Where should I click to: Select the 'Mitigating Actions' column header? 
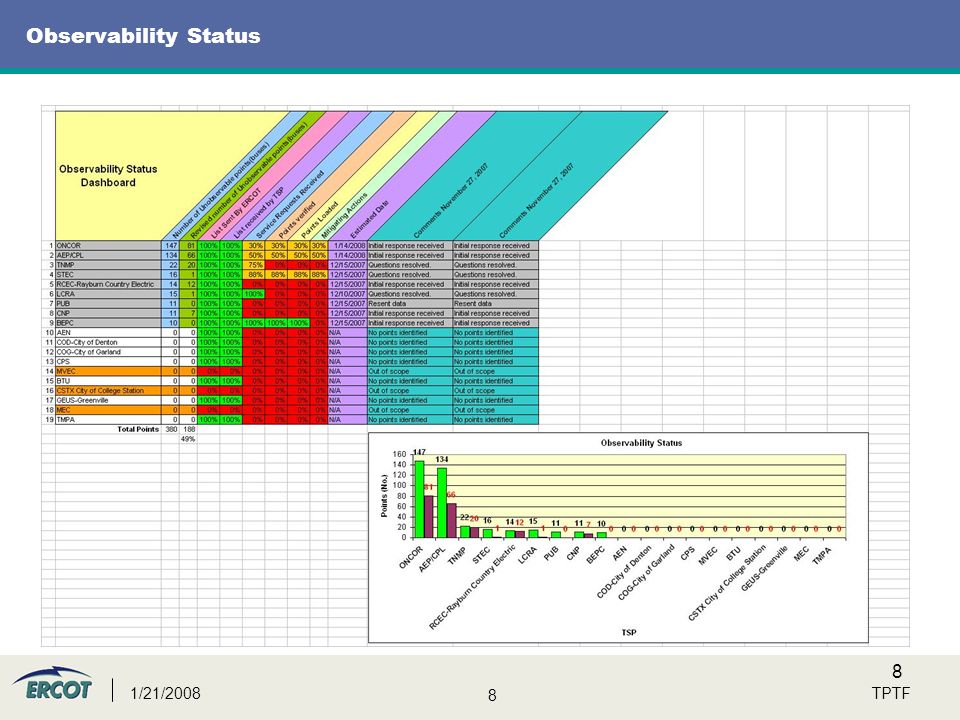coord(344,216)
